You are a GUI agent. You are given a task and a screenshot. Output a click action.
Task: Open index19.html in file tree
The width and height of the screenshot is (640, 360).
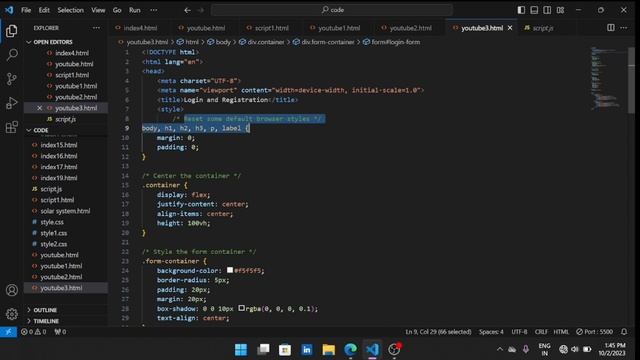tap(59, 178)
